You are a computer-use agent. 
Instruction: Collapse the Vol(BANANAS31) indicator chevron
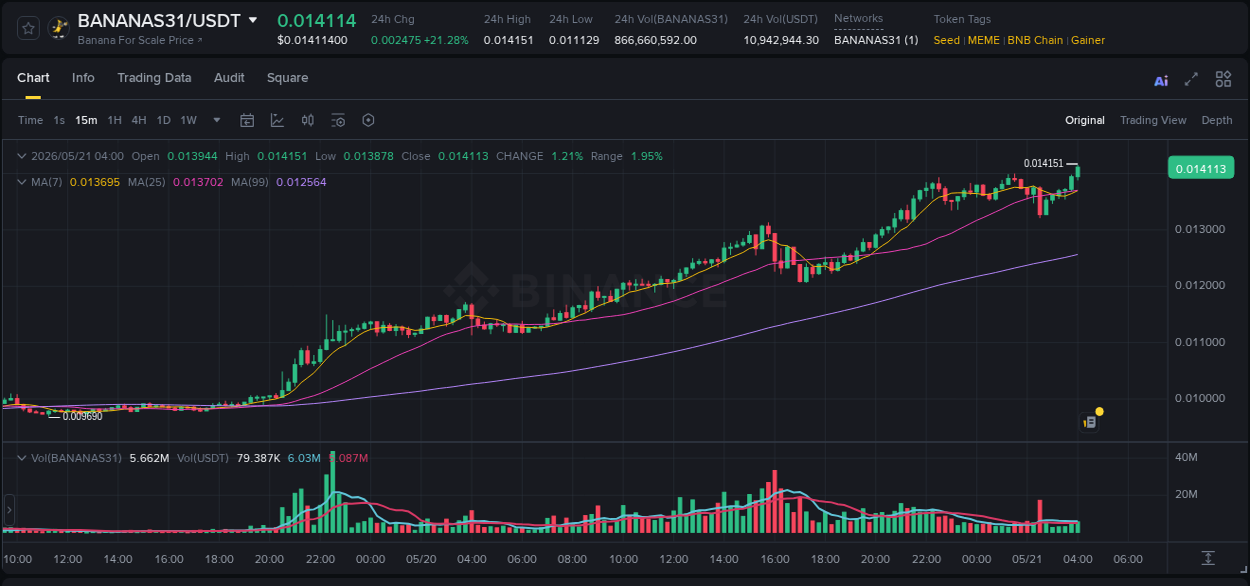pos(22,458)
